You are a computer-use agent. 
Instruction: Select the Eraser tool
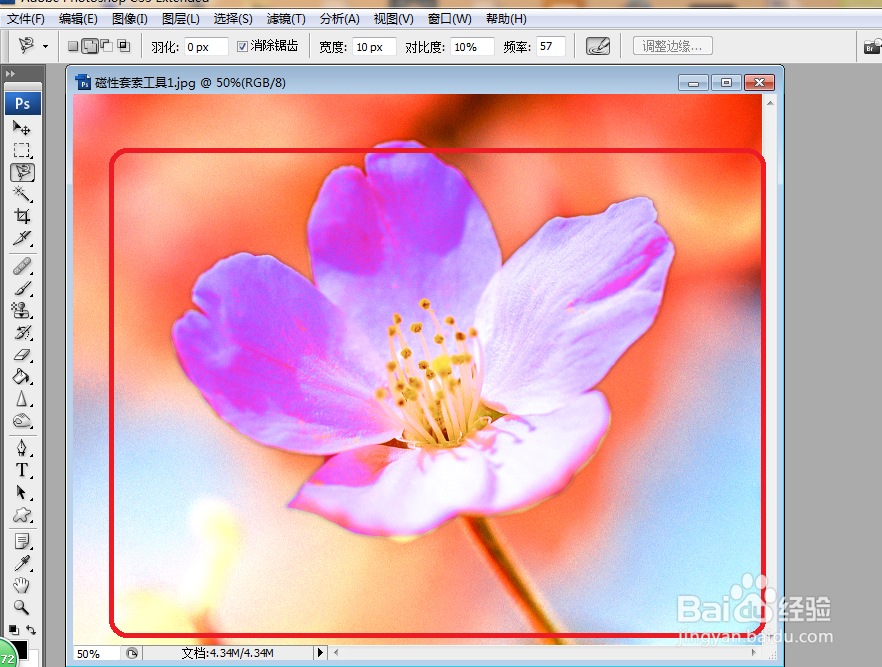click(x=22, y=354)
